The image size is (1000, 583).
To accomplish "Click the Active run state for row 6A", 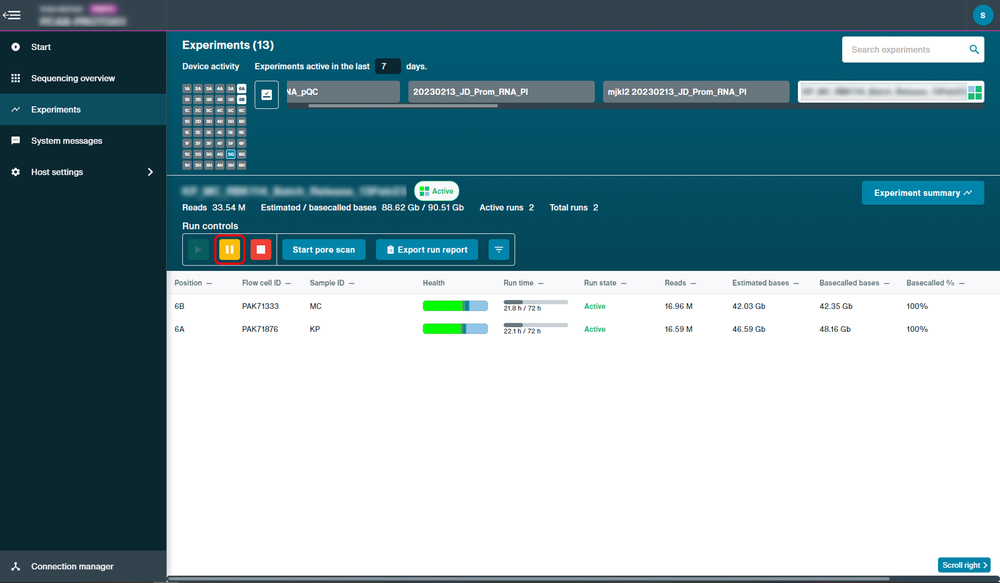I will pos(594,329).
